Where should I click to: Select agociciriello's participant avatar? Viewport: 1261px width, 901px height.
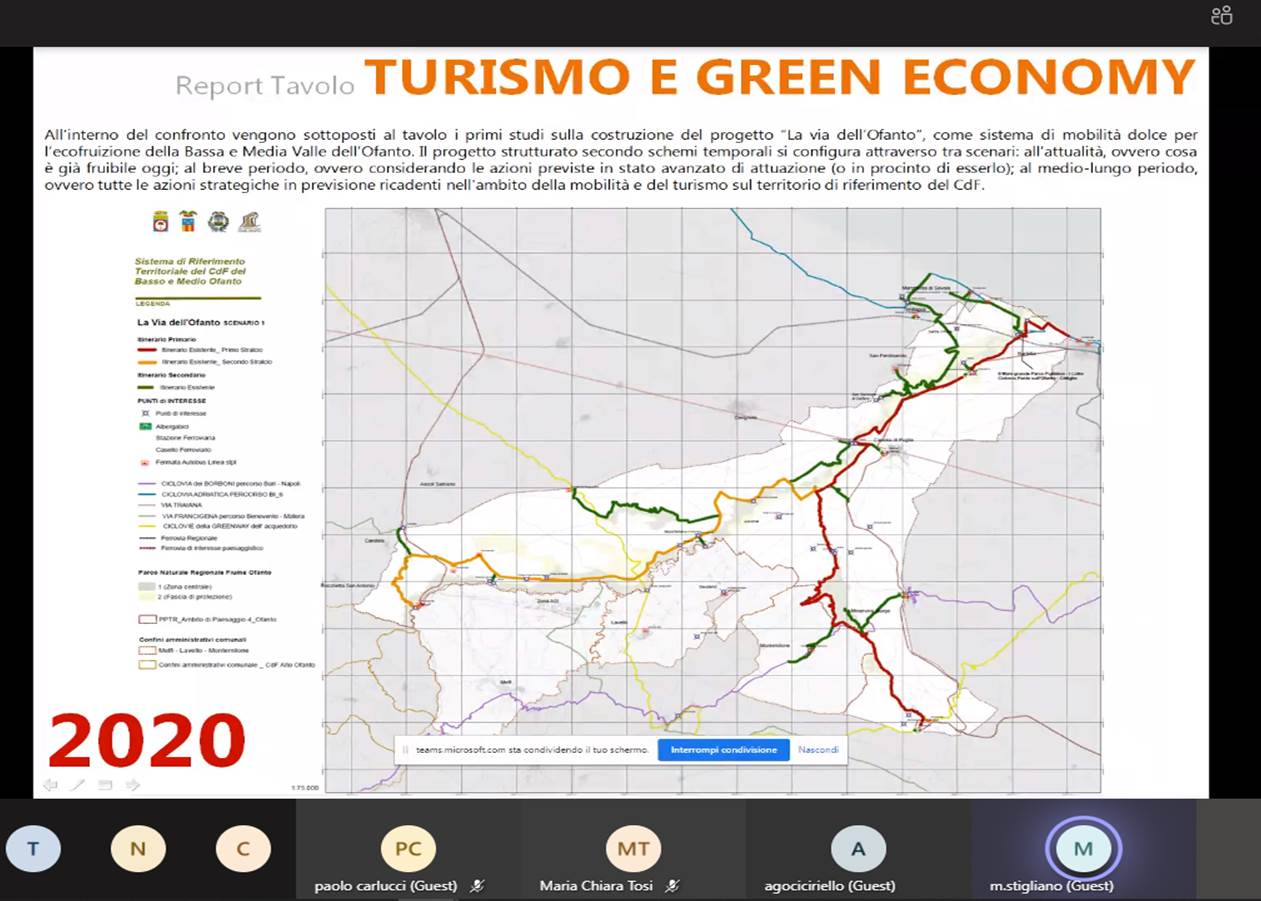coord(858,849)
